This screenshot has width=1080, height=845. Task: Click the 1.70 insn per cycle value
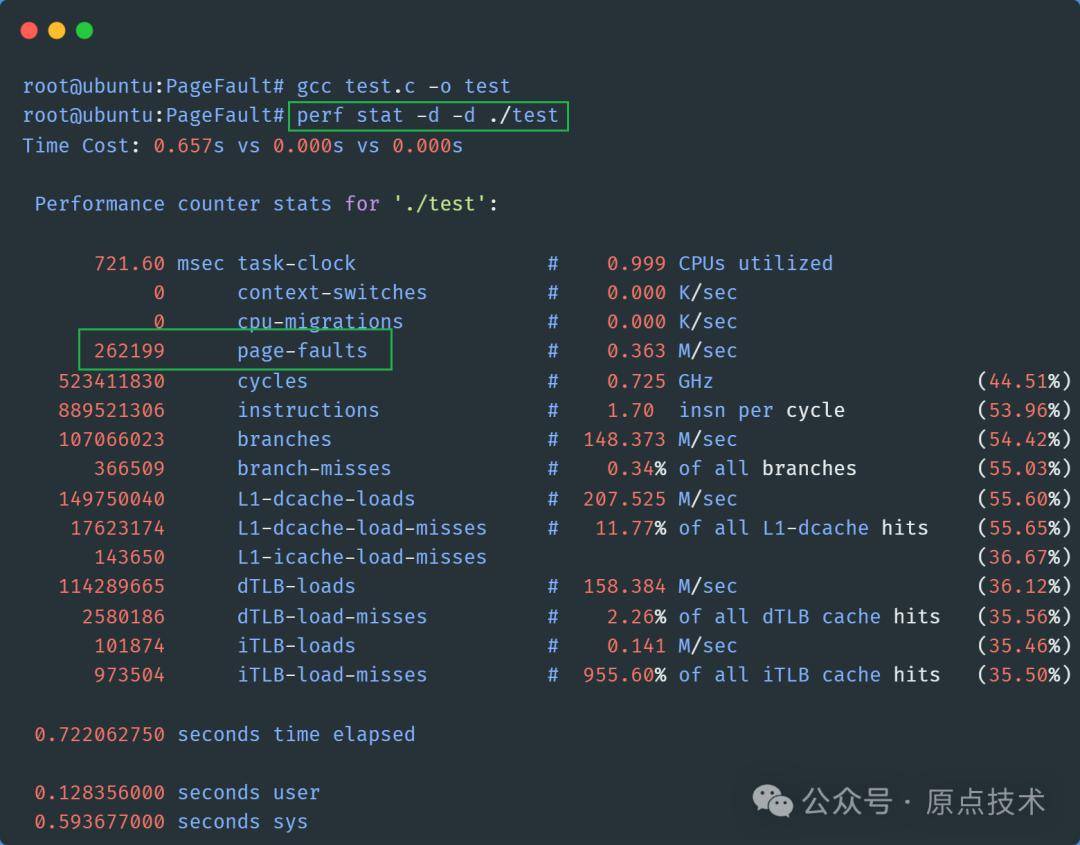[630, 410]
